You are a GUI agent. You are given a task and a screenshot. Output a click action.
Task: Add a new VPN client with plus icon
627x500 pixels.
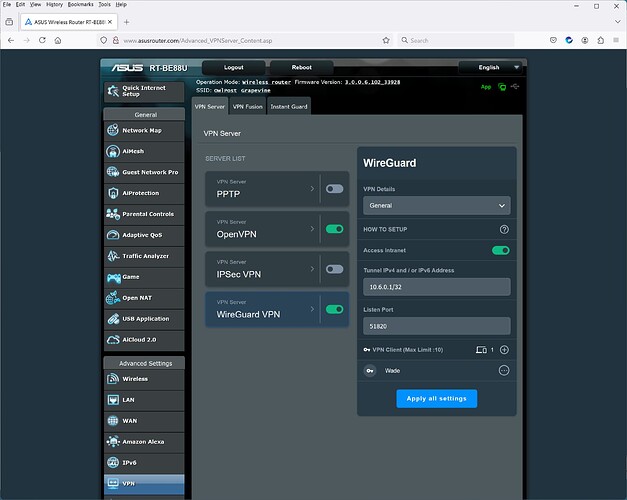tap(504, 350)
